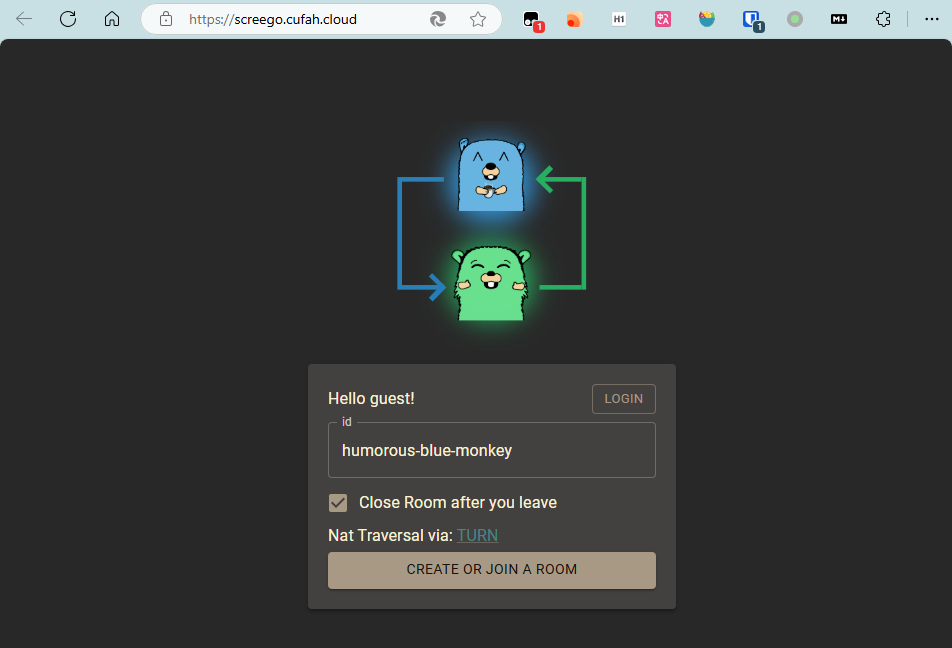Click the room id text field
This screenshot has width=952, height=648.
click(491, 451)
